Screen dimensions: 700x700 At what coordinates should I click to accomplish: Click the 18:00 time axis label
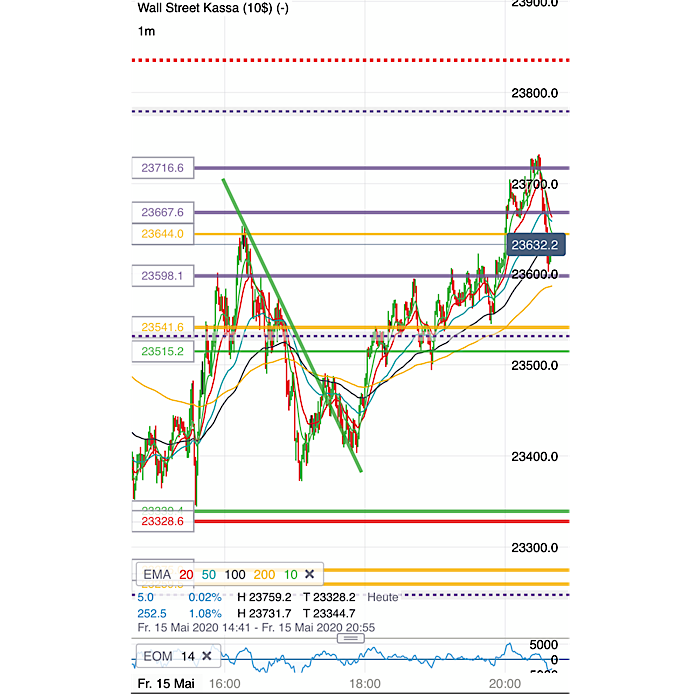click(x=365, y=684)
